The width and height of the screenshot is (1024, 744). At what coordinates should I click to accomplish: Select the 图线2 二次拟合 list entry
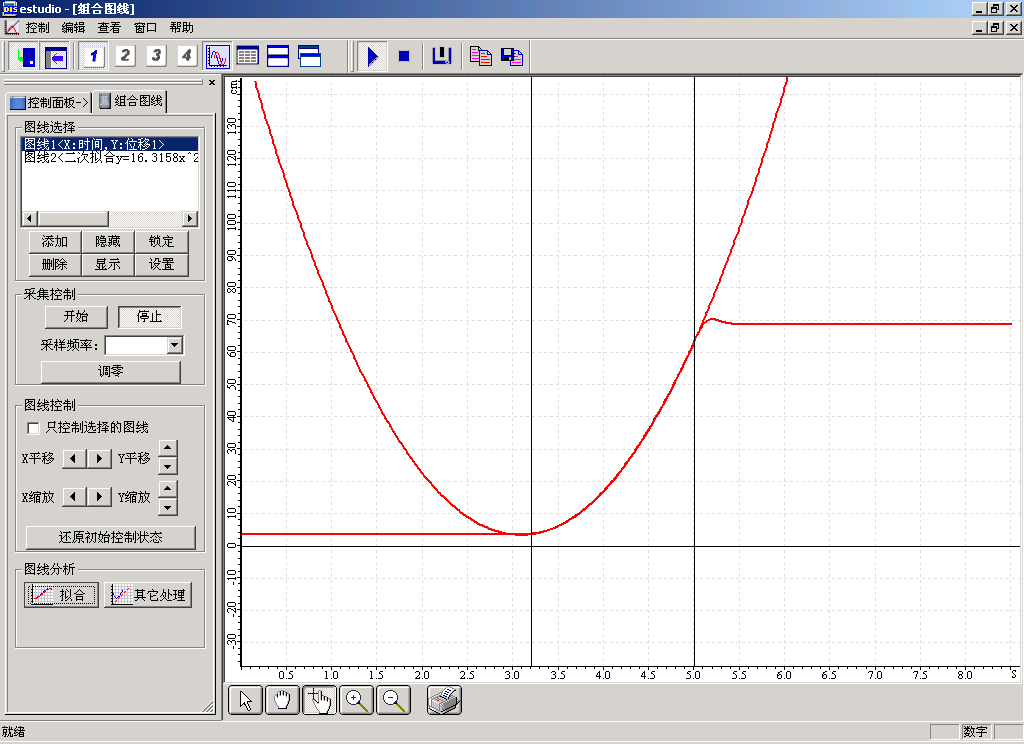(x=110, y=158)
